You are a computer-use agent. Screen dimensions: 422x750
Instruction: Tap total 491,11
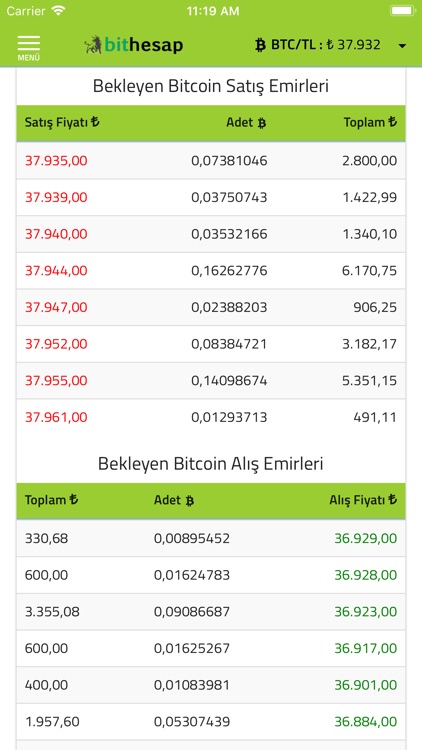[375, 418]
